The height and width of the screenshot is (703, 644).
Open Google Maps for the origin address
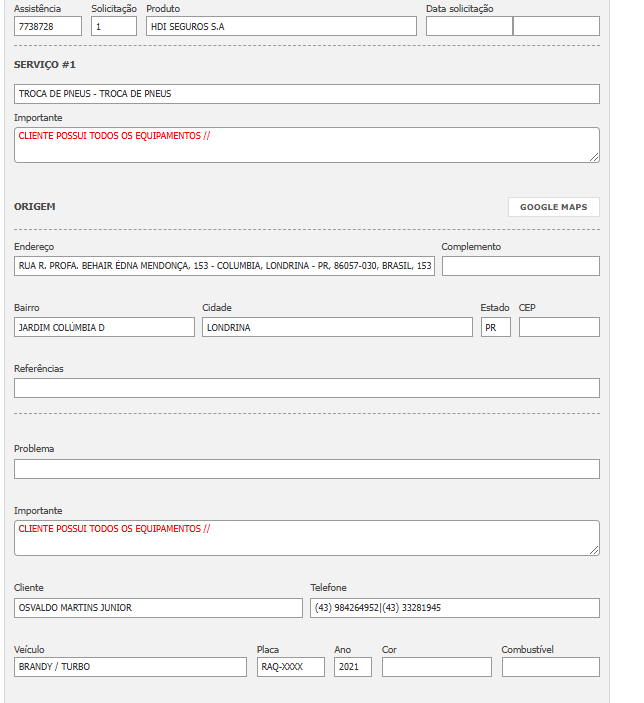[x=553, y=207]
